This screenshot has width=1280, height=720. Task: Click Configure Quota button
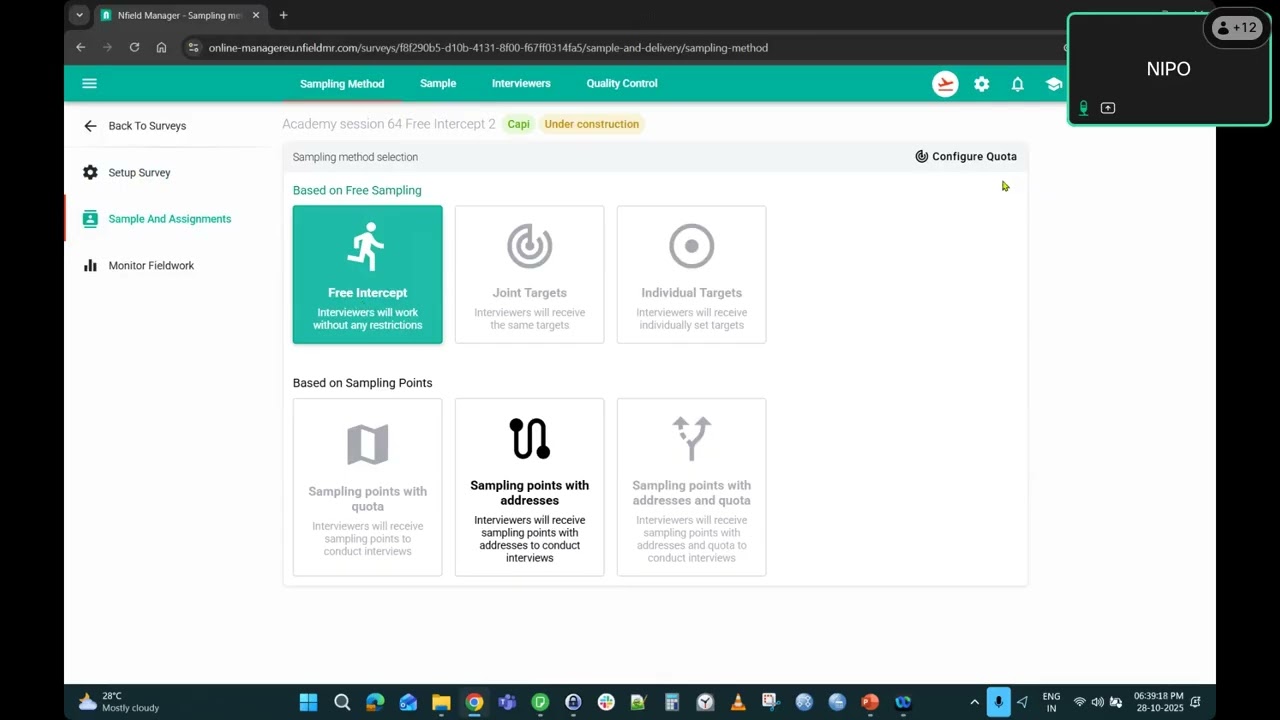[x=965, y=156]
